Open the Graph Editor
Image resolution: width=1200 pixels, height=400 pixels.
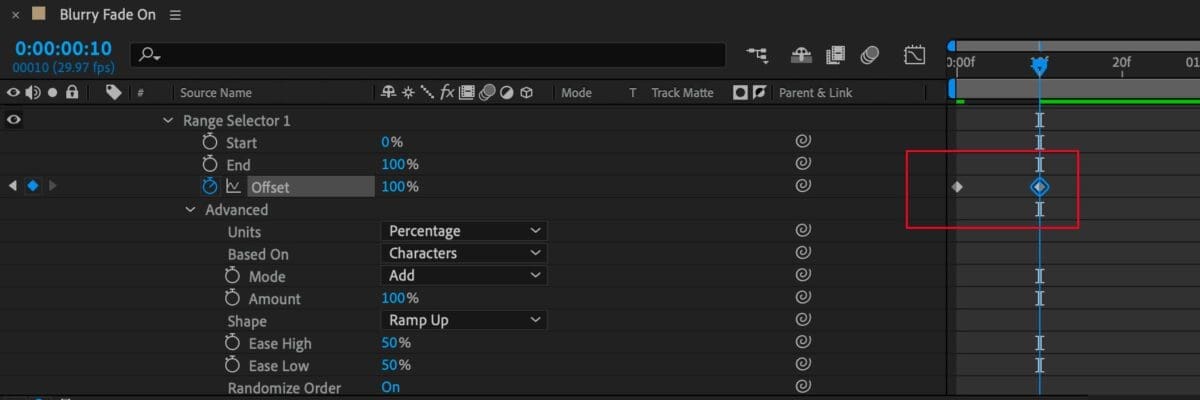914,54
